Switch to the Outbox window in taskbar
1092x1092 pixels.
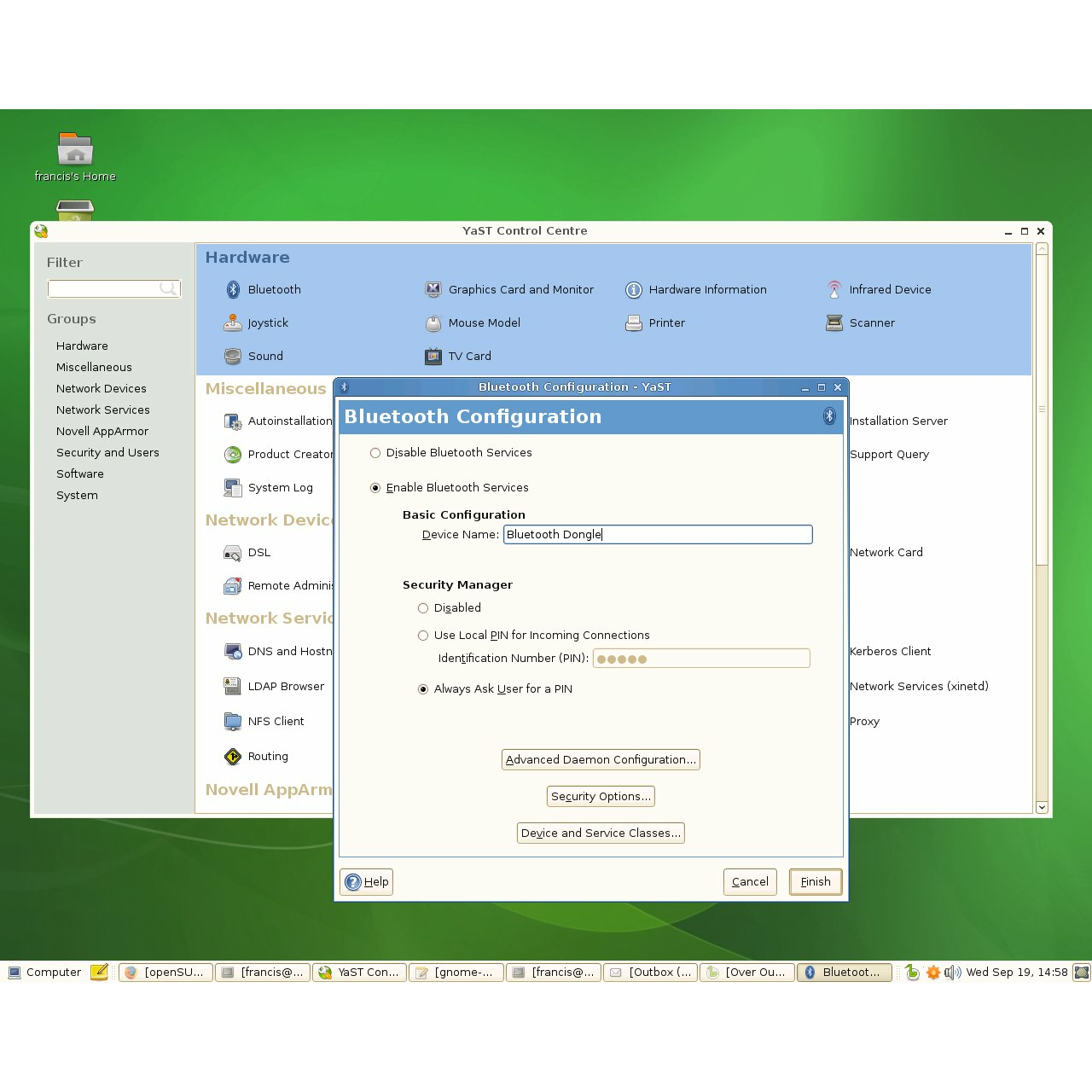tap(650, 972)
